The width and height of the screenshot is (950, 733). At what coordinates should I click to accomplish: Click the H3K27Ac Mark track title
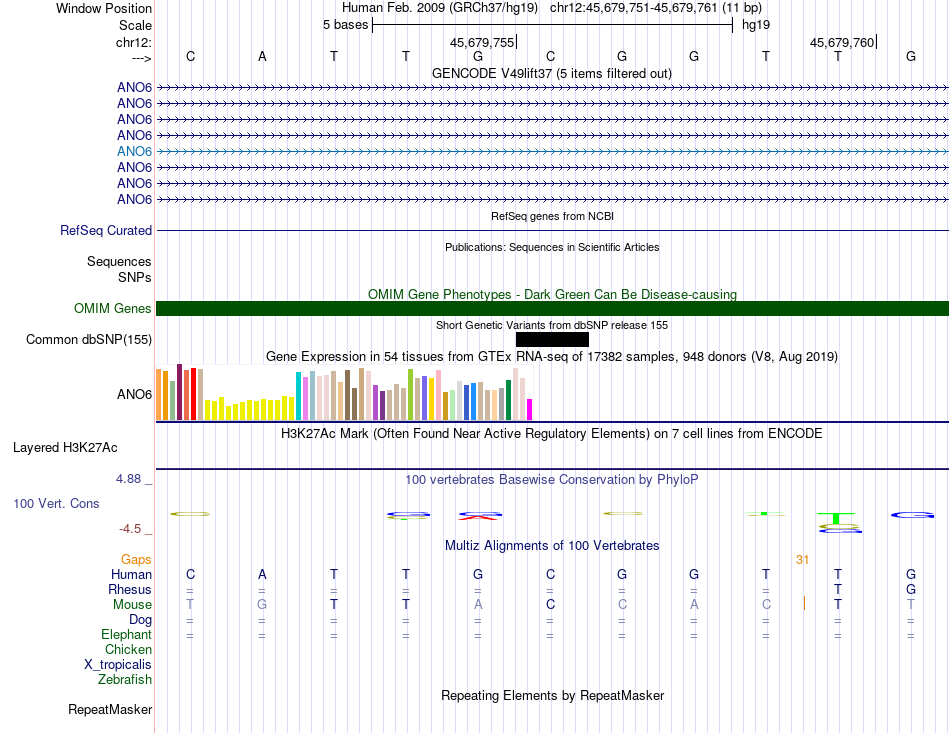[552, 434]
